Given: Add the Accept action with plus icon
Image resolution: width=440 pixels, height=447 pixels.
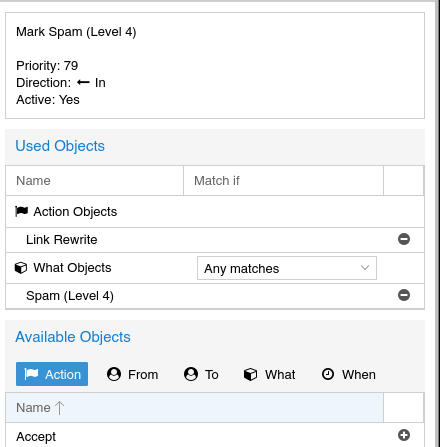Looking at the screenshot, I should pyautogui.click(x=404, y=435).
